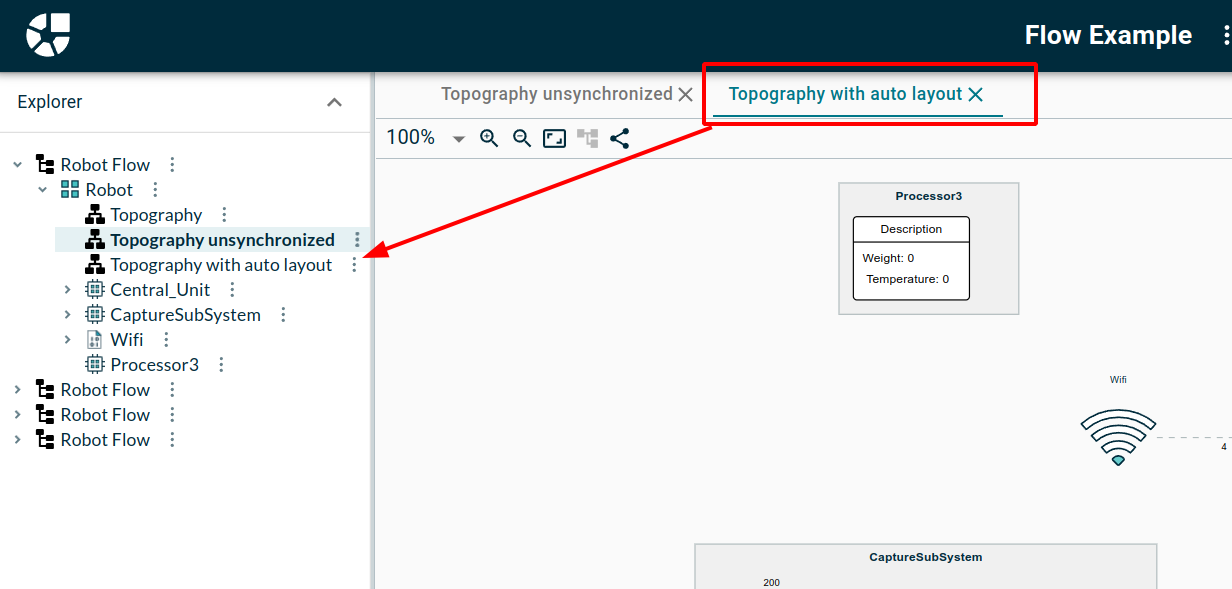Collapse the Explorer panel with chevron

point(335,102)
